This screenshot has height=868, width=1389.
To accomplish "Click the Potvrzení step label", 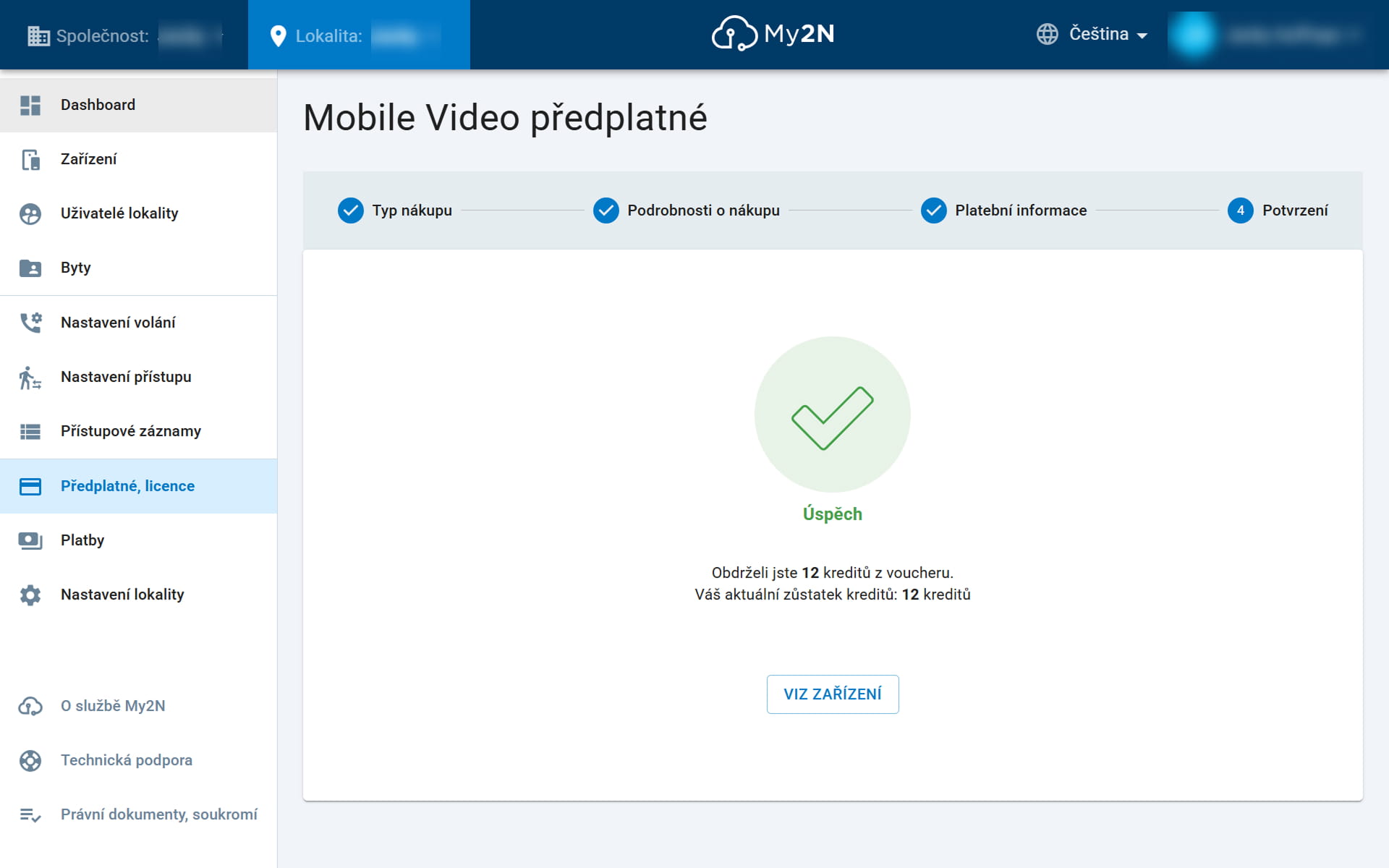I will pos(1295,210).
